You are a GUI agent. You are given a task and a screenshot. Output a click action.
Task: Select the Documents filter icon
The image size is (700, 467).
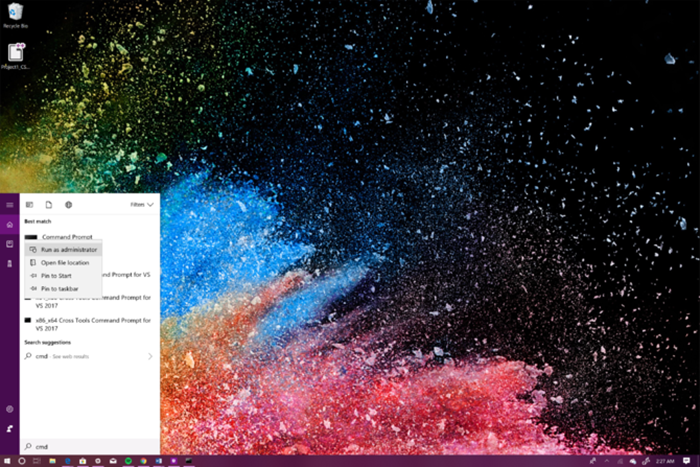[x=47, y=204]
